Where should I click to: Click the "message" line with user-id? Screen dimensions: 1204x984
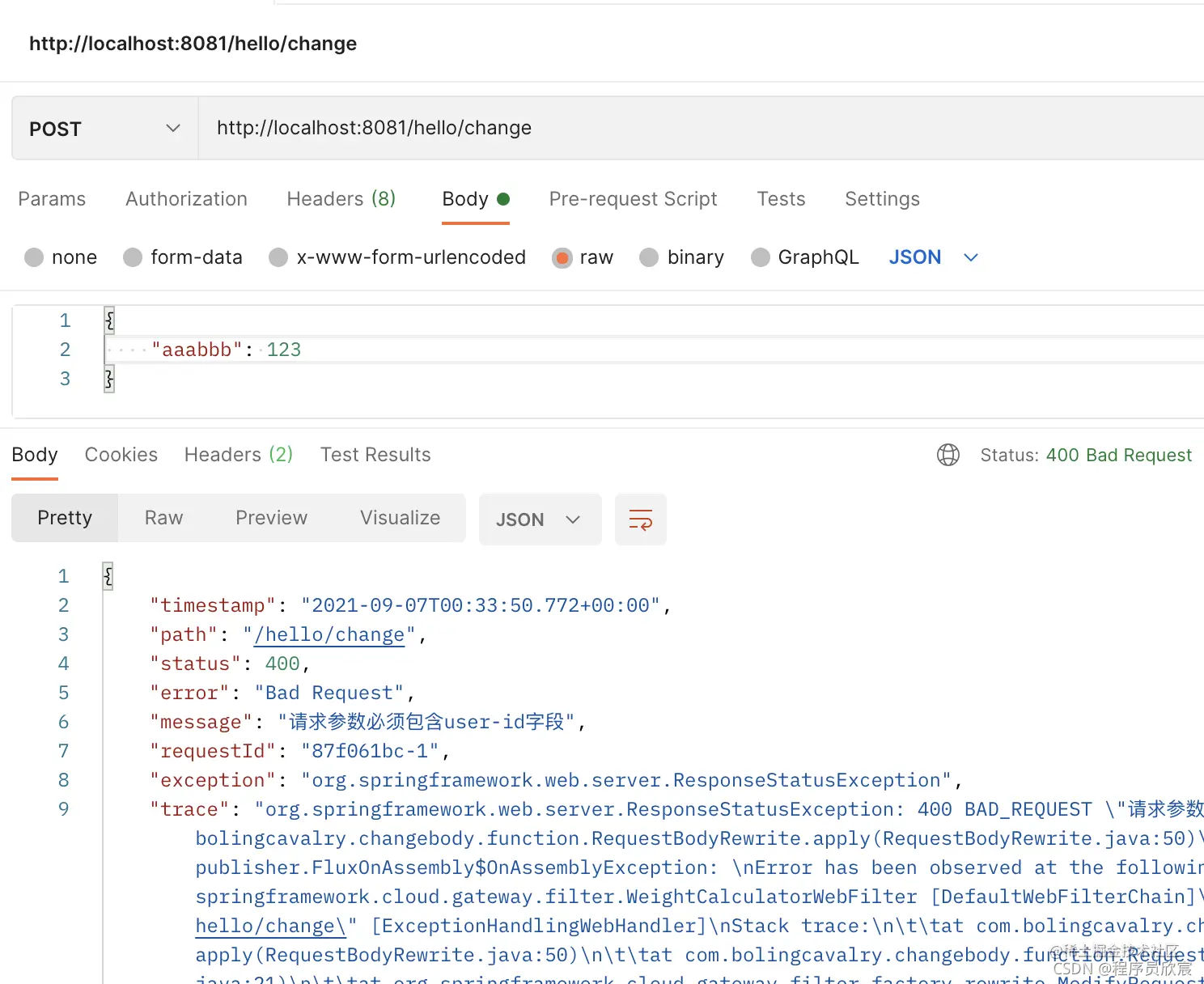point(368,722)
